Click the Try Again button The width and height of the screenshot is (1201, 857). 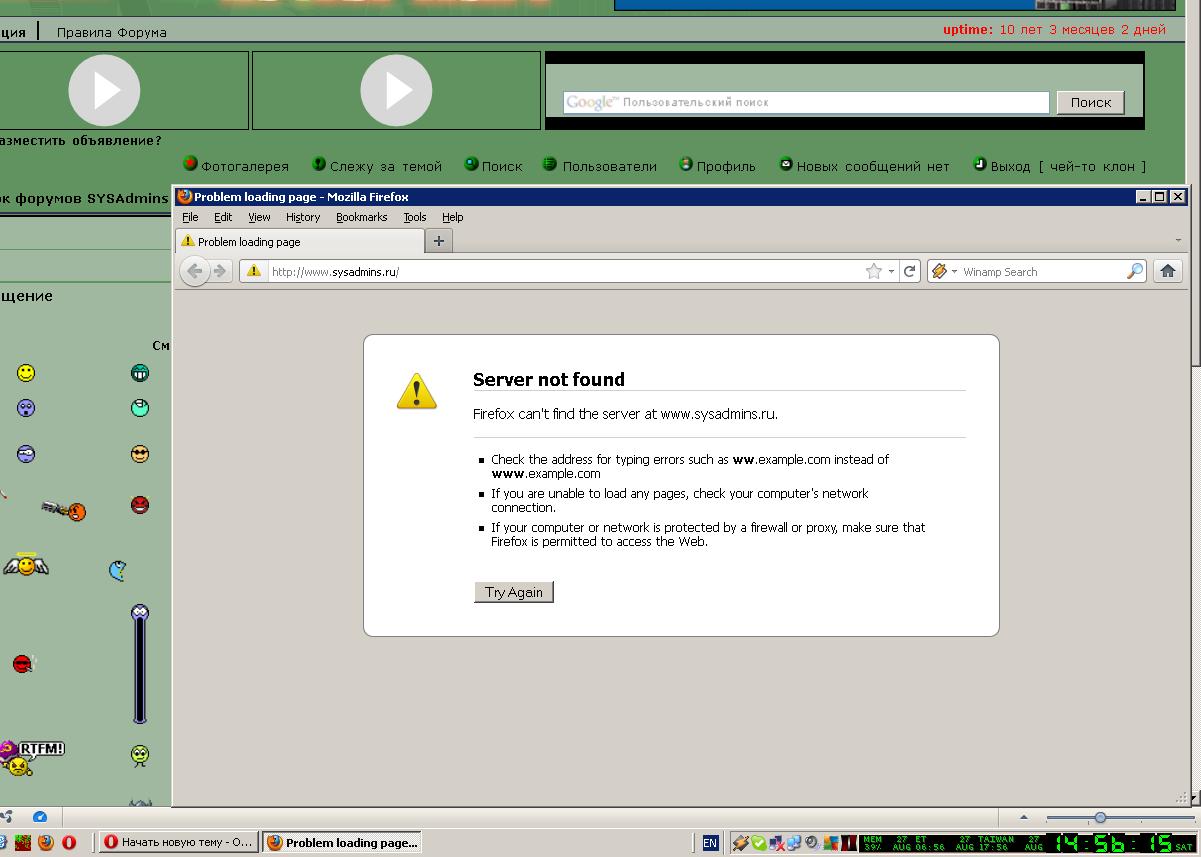pos(513,592)
